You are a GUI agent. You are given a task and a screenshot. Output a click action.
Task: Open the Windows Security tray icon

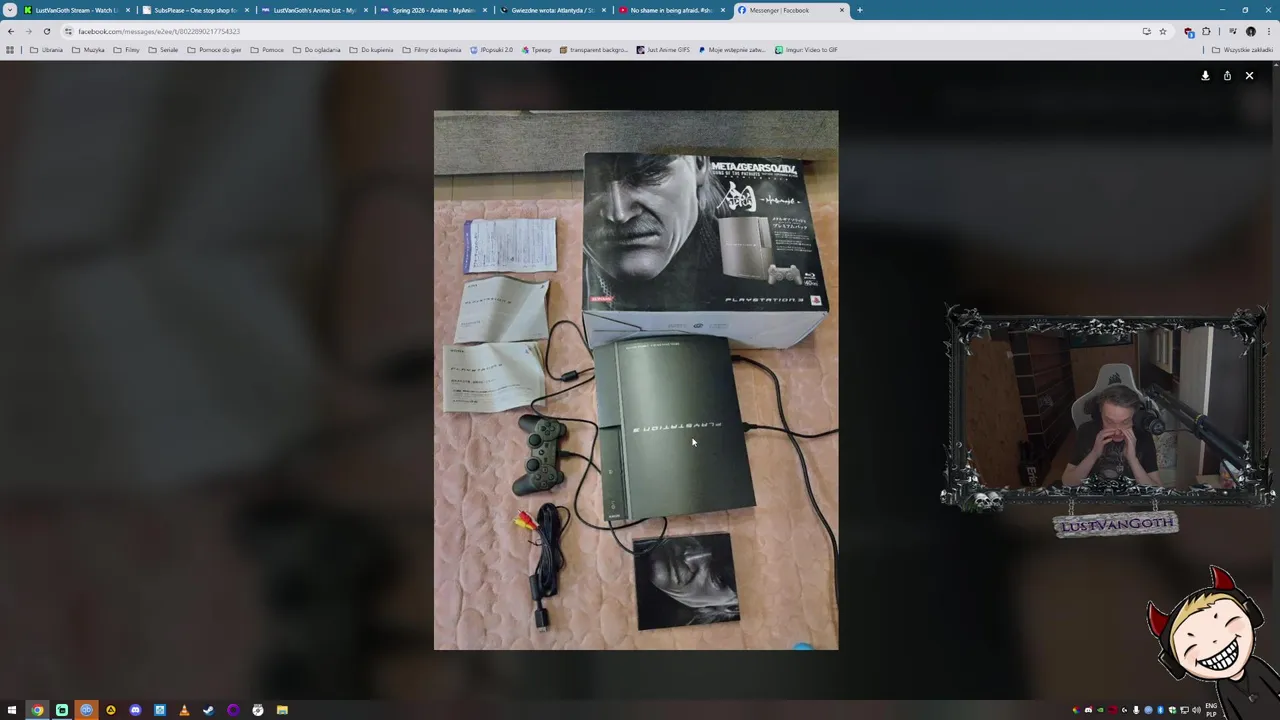tap(1172, 710)
